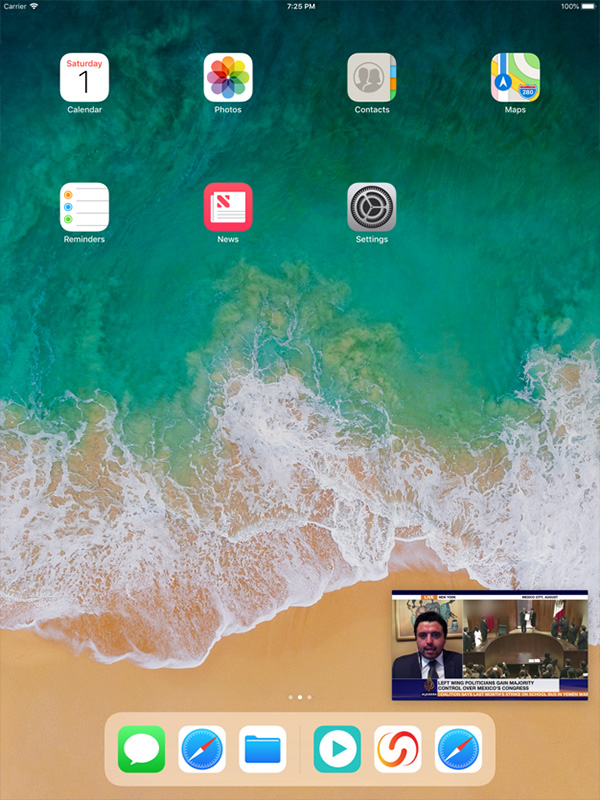The image size is (600, 800).
Task: Launch the teal play-button app in dock
Action: coord(337,749)
